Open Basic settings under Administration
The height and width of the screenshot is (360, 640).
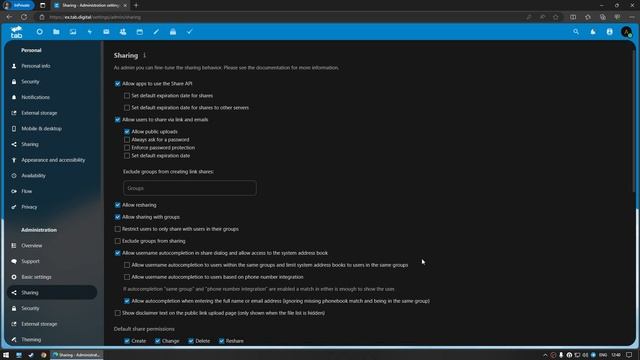(x=52, y=277)
